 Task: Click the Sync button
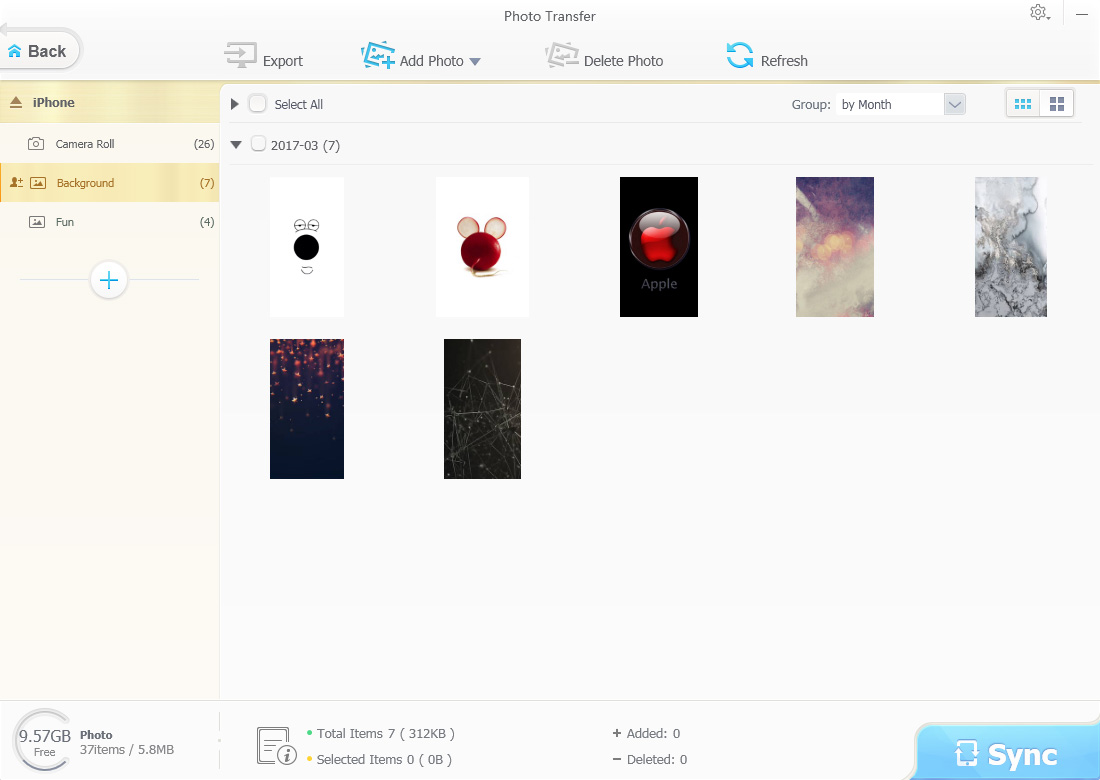pos(1007,754)
